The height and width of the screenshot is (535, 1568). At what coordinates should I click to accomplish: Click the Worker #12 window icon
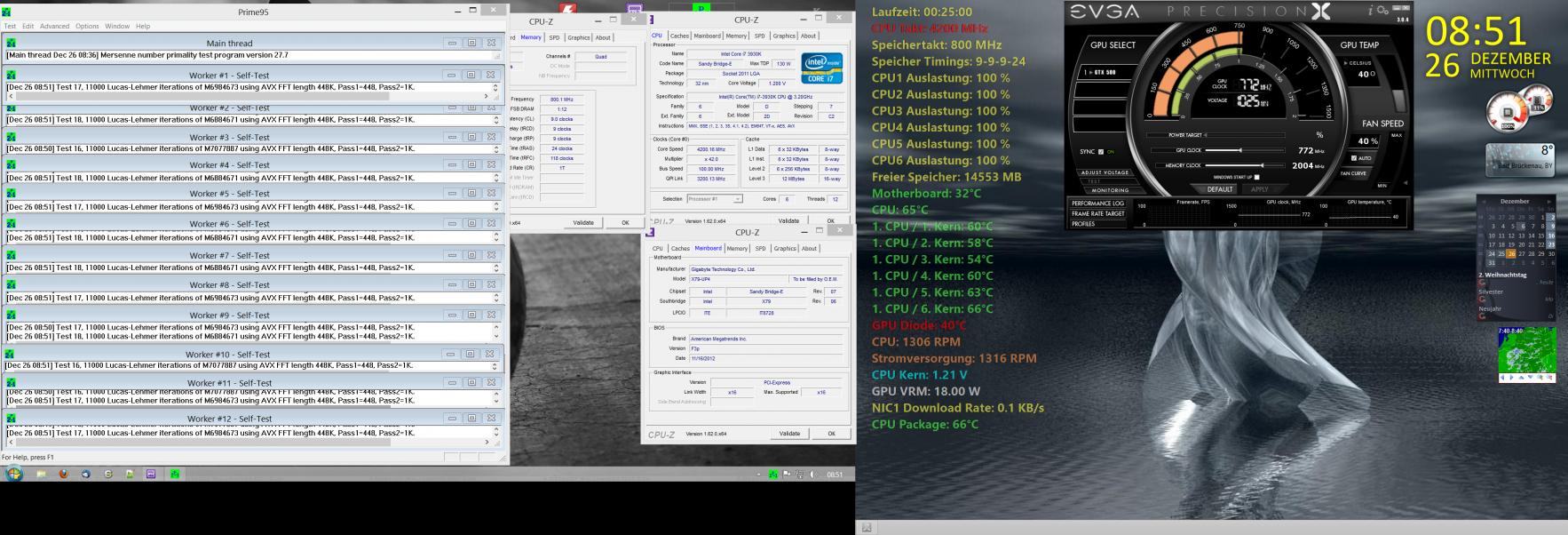coord(12,418)
